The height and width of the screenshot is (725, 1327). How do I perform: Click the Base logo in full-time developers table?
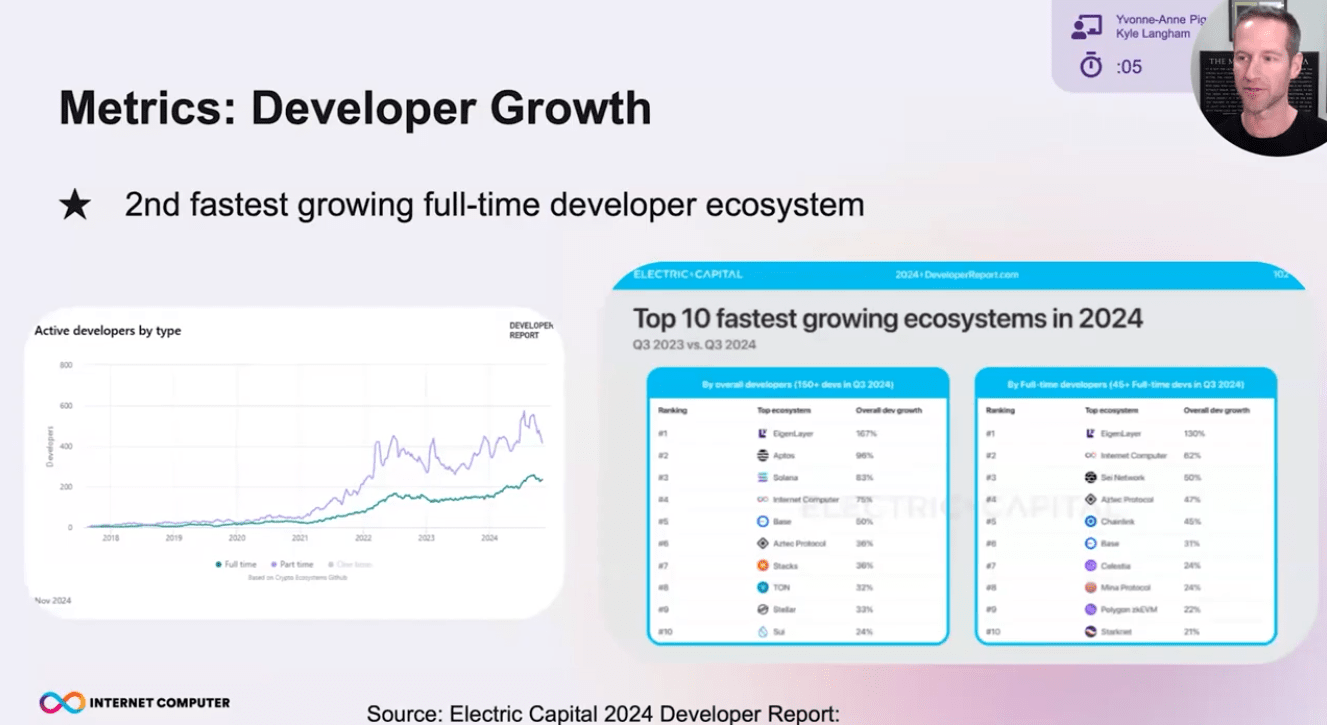pyautogui.click(x=1091, y=543)
